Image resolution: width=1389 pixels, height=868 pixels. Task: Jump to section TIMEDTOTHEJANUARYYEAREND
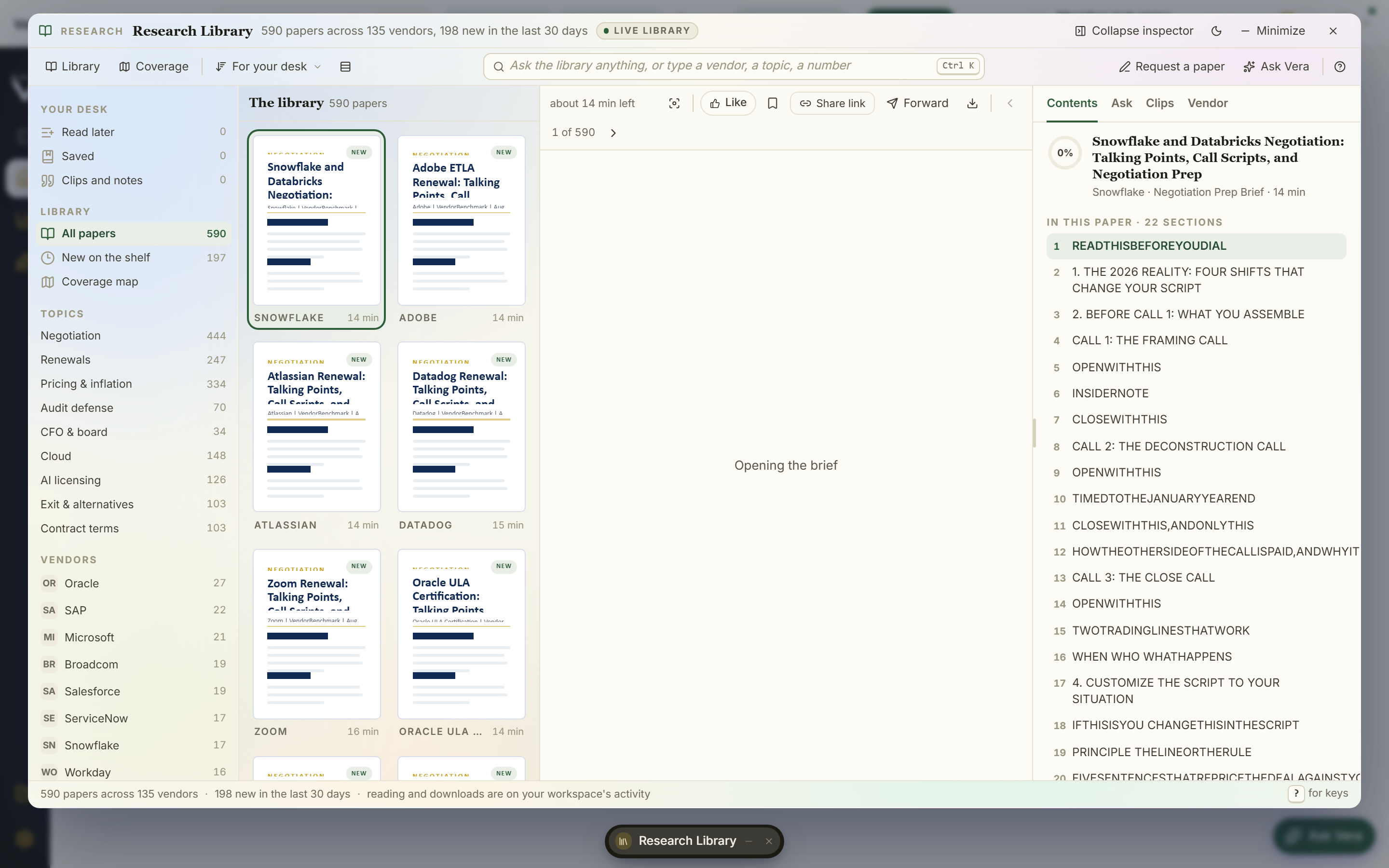(1196, 499)
